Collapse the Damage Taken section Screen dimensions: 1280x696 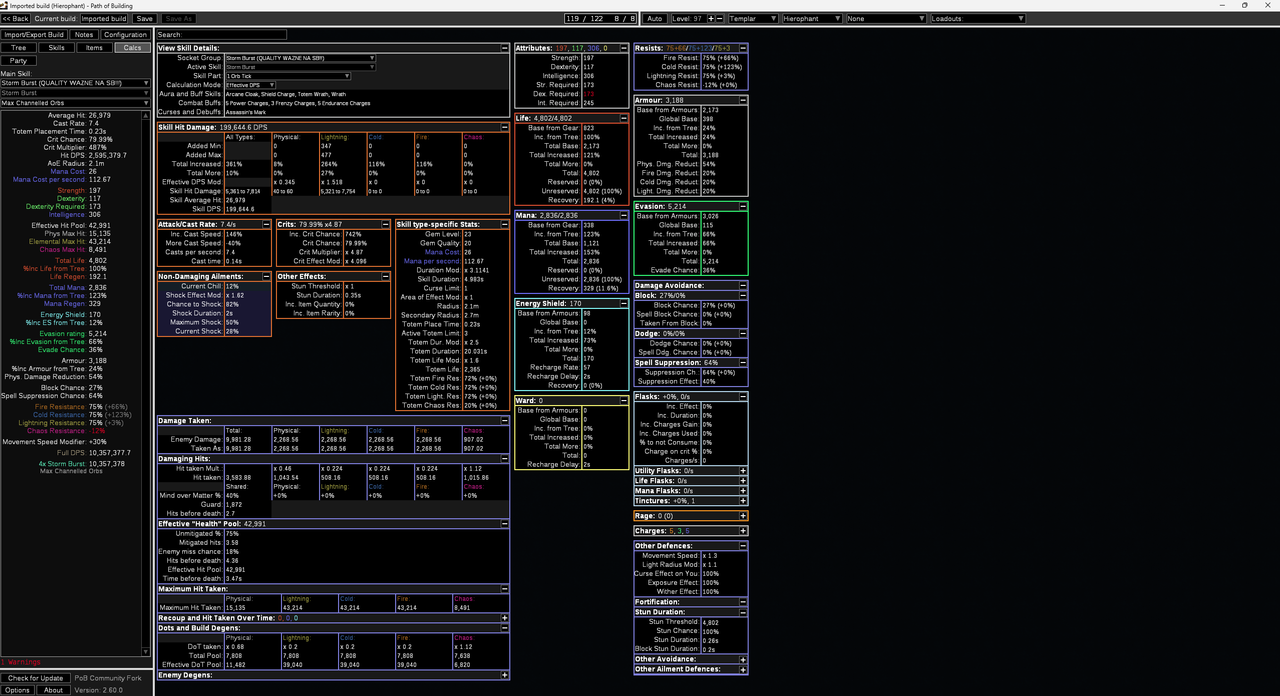click(505, 421)
